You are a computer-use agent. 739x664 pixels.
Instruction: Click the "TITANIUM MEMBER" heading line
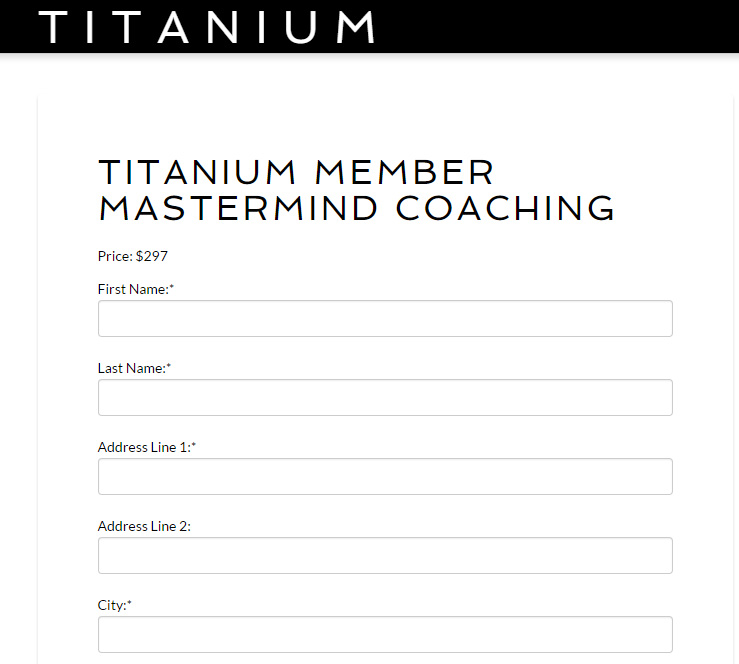coord(296,172)
